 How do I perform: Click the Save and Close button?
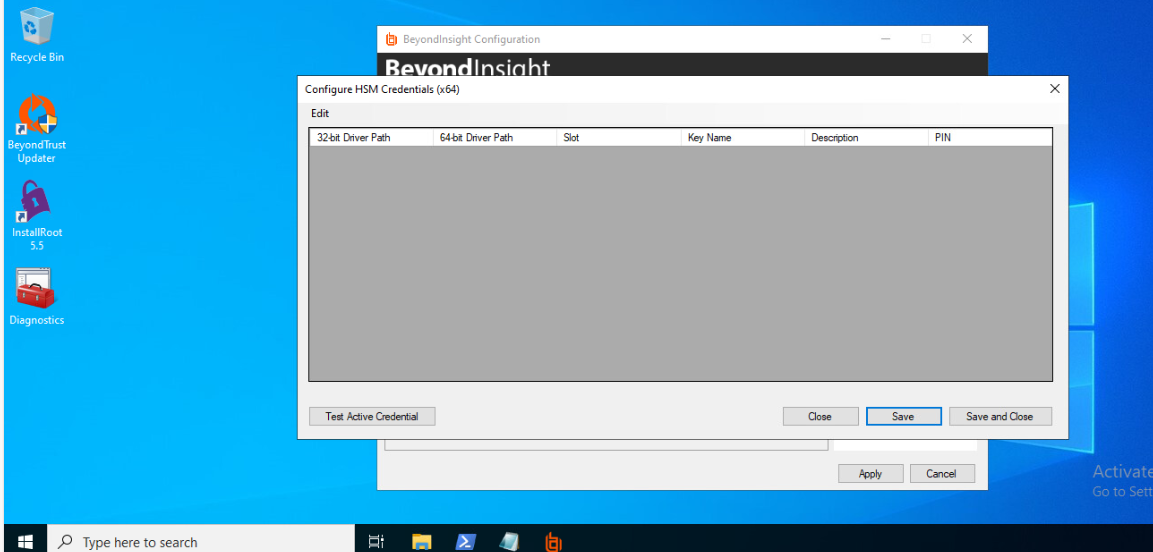(x=1000, y=416)
